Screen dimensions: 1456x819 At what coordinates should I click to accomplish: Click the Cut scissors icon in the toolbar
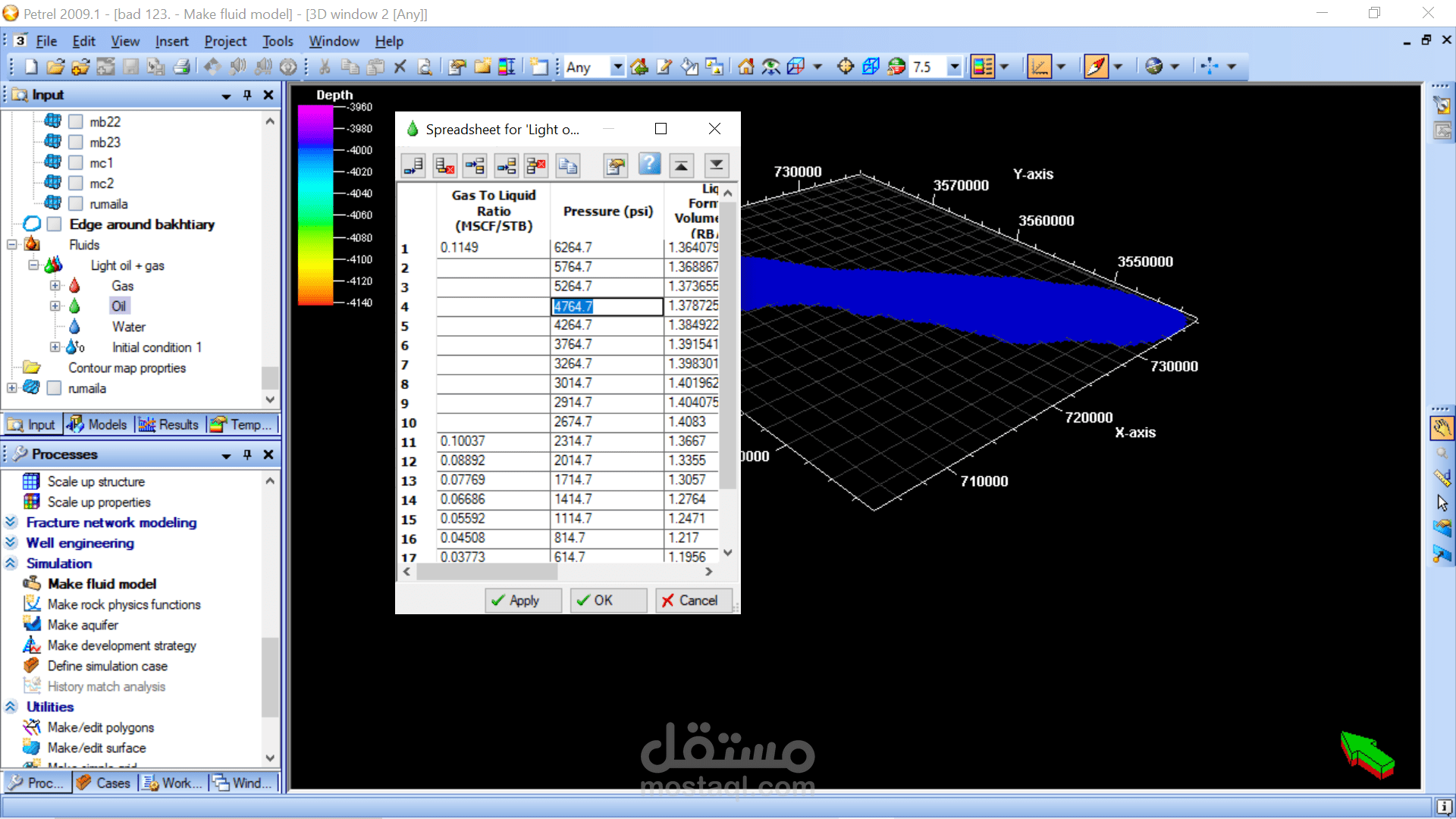(325, 67)
